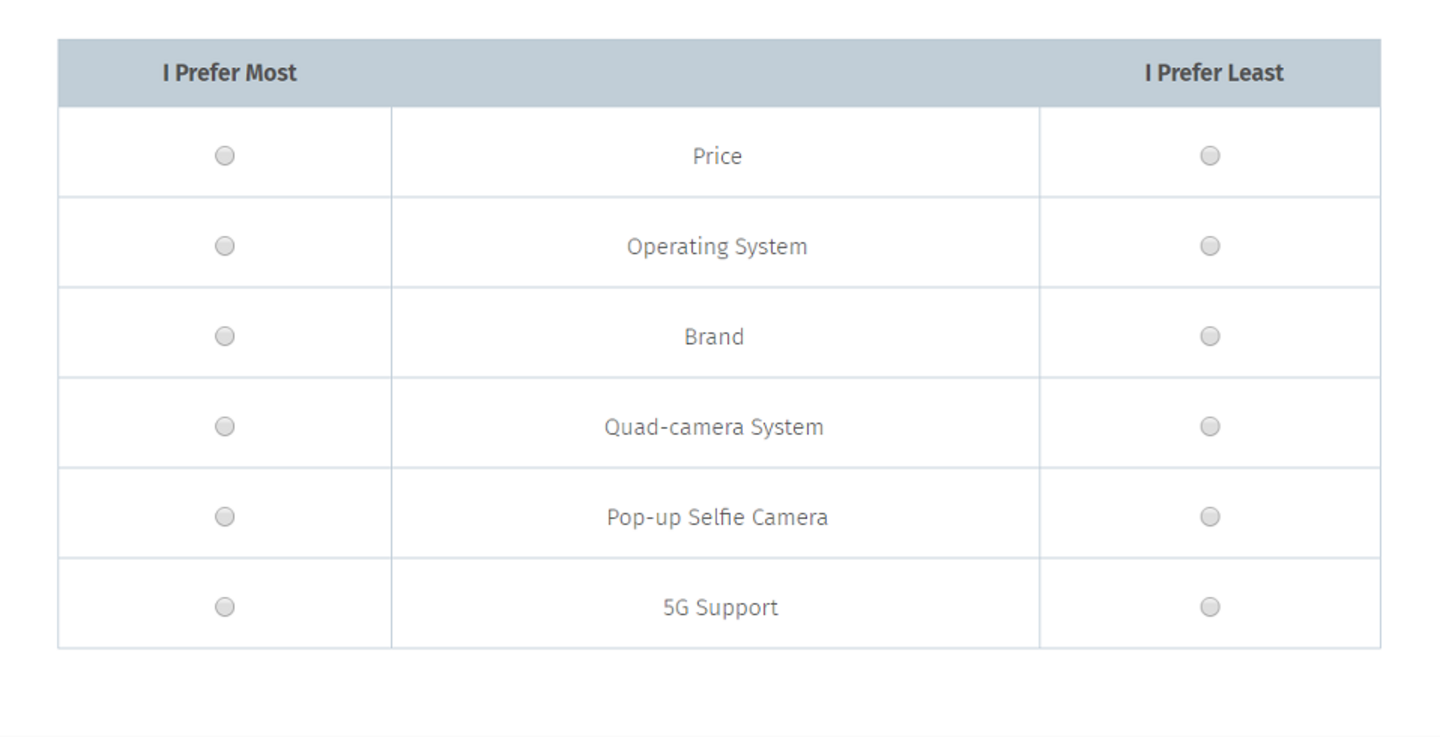Click the Quad-camera System row label

click(715, 426)
